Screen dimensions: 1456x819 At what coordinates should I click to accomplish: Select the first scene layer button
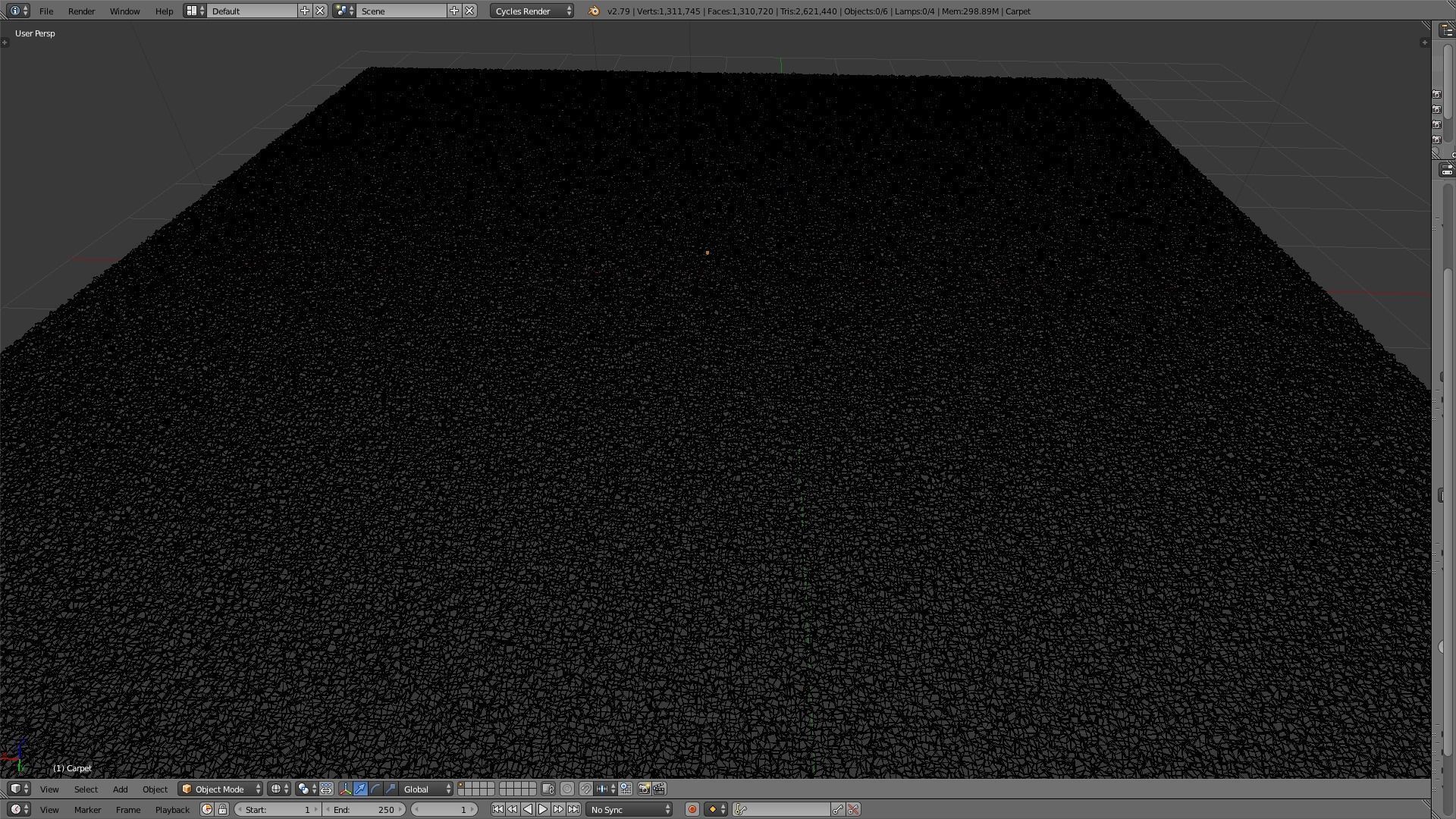(461, 786)
